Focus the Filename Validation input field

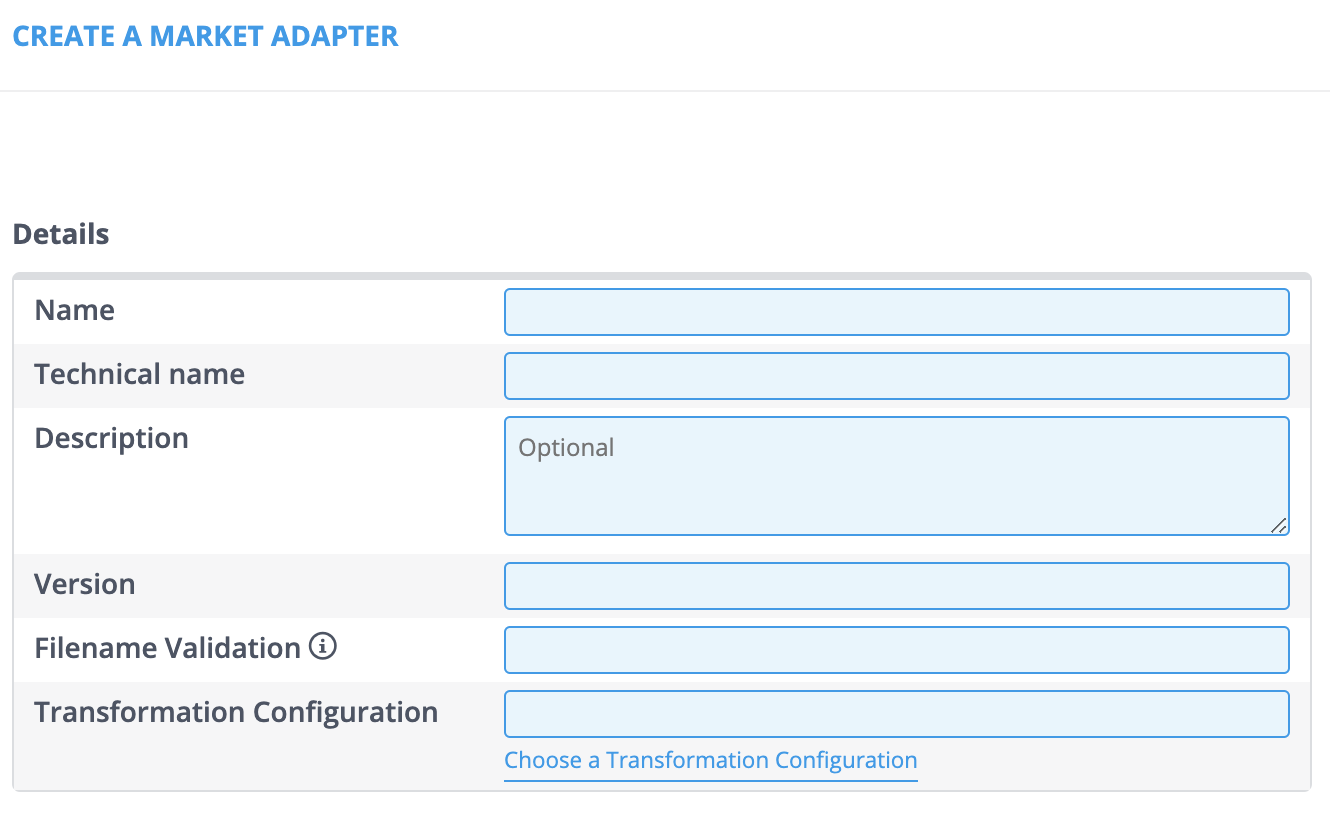point(896,650)
